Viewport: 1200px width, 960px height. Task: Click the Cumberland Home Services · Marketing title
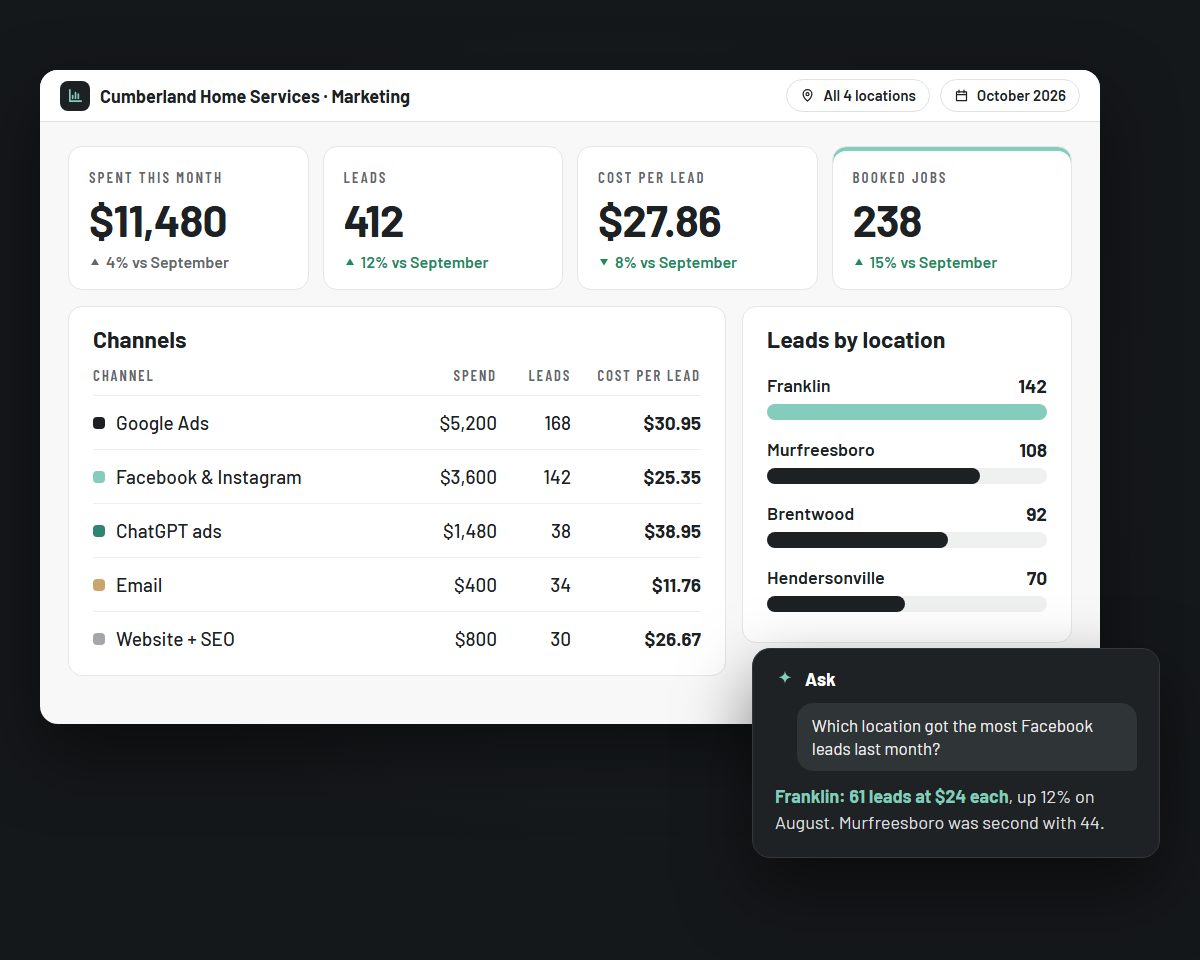click(x=255, y=97)
